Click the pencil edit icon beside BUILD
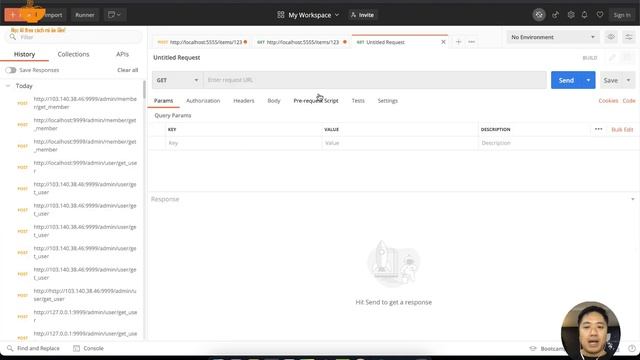Screen dimensions: 640x360 pyautogui.click(x=612, y=58)
